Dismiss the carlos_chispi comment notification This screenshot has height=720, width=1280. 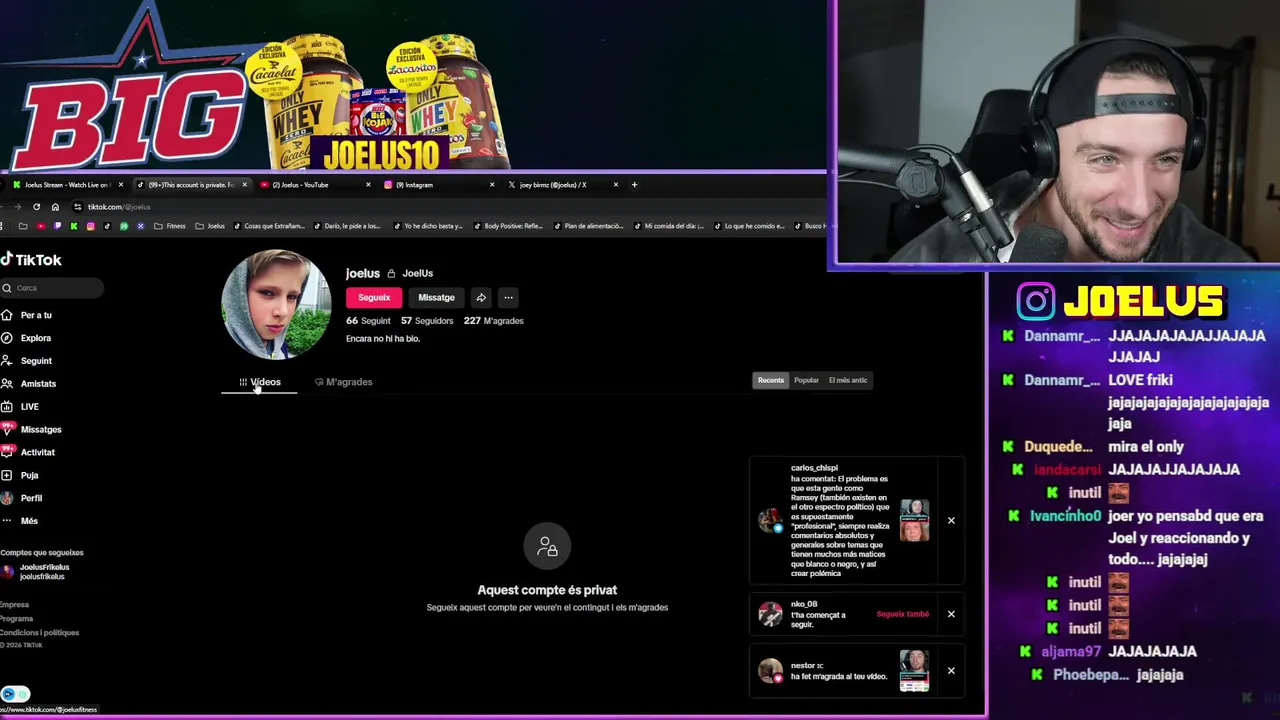(951, 521)
